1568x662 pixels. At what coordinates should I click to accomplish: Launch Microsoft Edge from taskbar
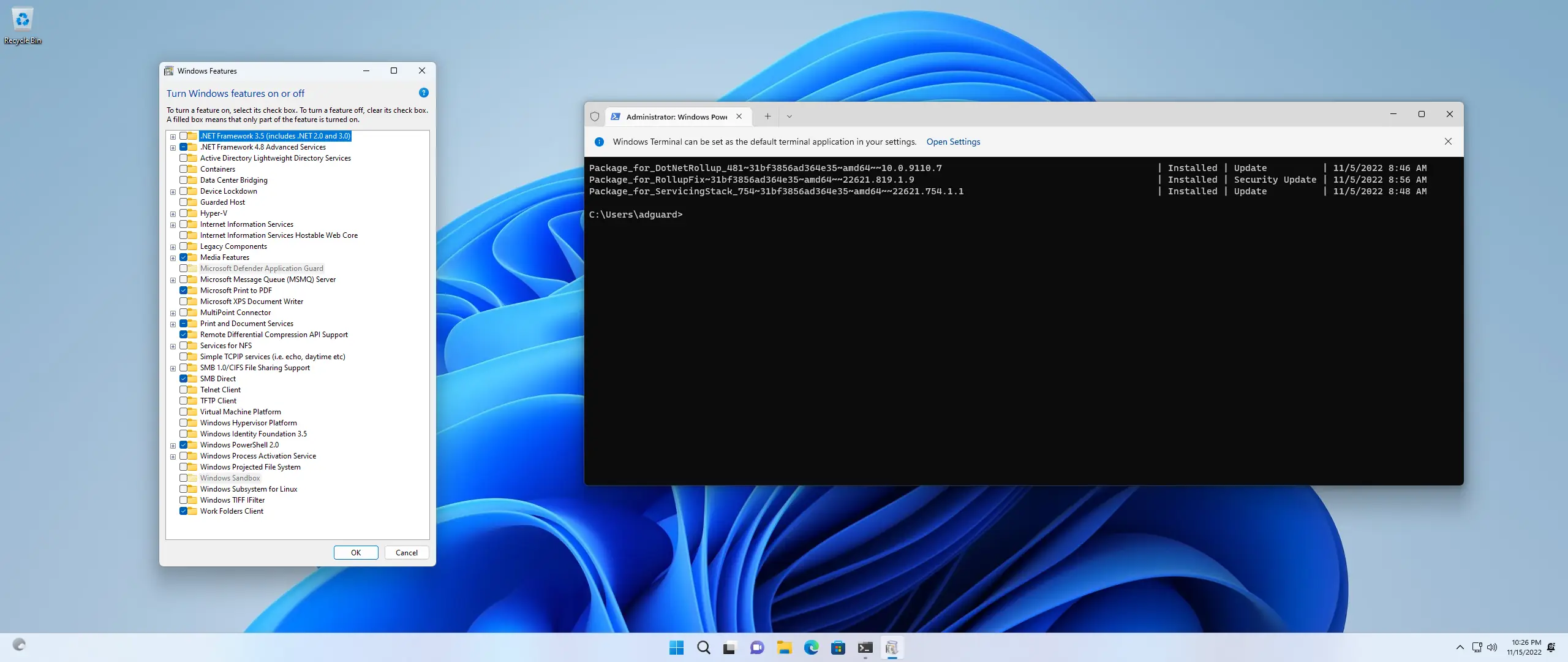pyautogui.click(x=811, y=648)
